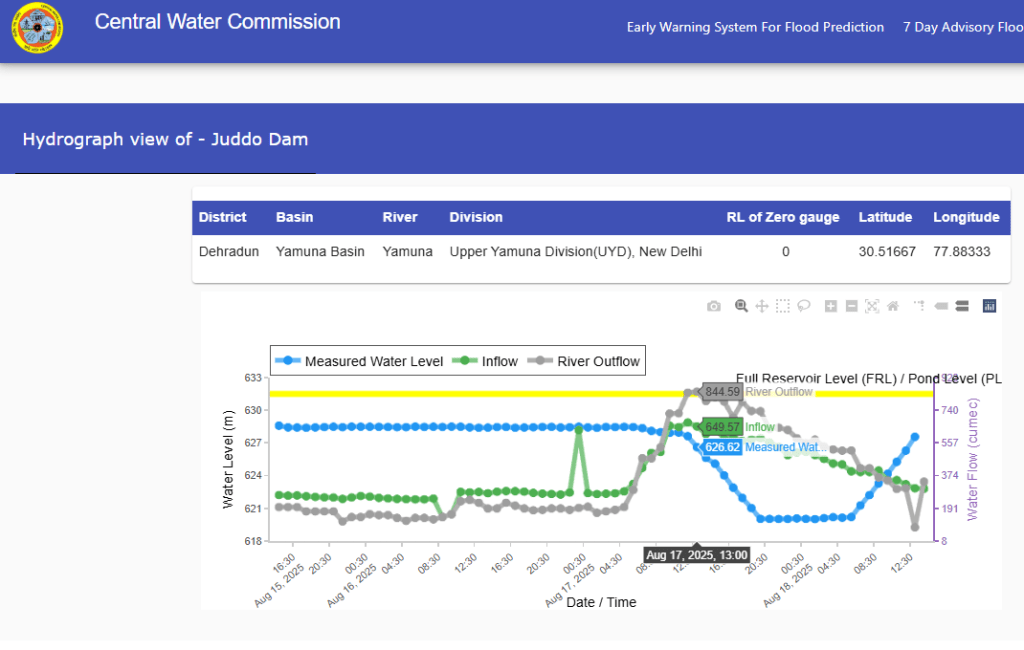Open Early Warning System For Flood Prediction
This screenshot has width=1024, height=650.
pos(755,27)
